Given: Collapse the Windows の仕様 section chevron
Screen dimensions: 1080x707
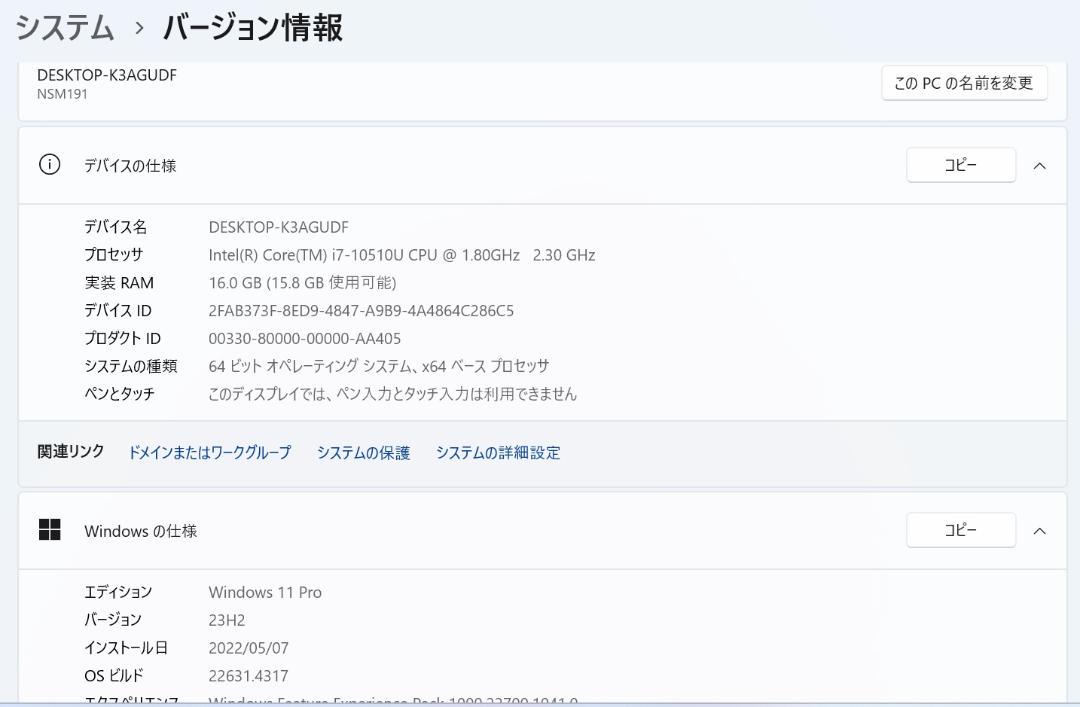Looking at the screenshot, I should (1039, 531).
